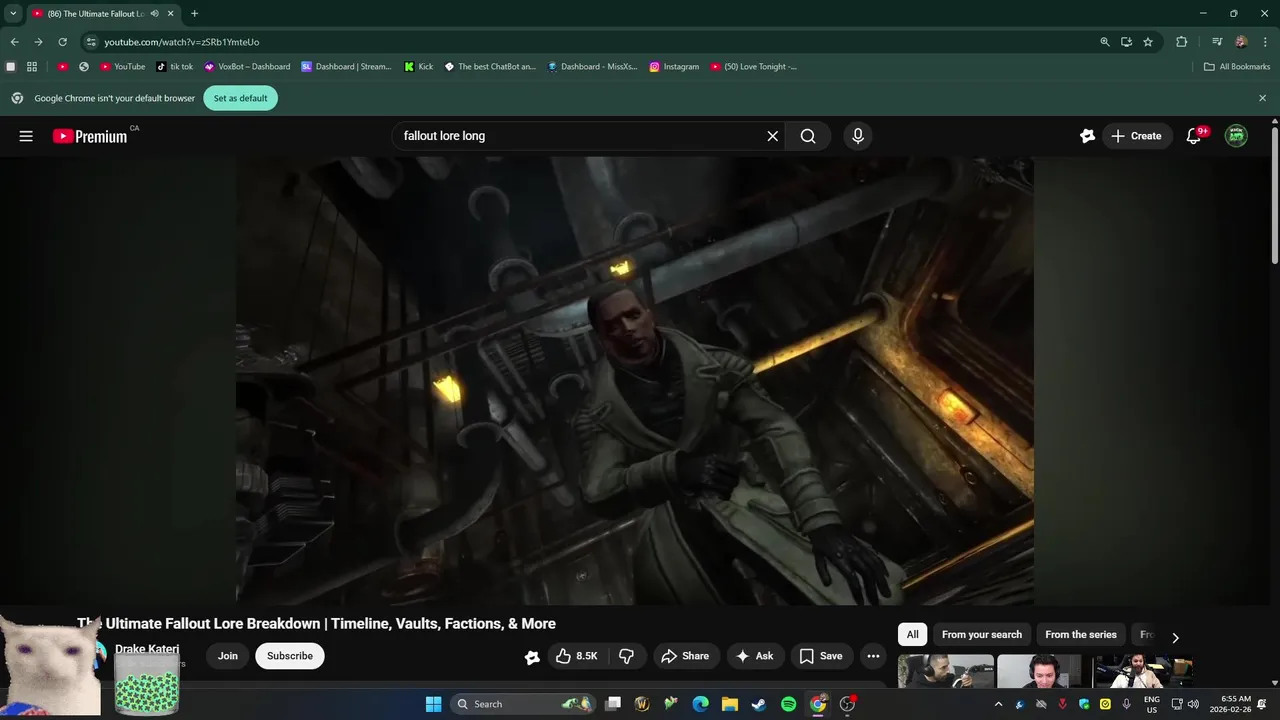
Task: Ask about this video
Action: point(755,656)
